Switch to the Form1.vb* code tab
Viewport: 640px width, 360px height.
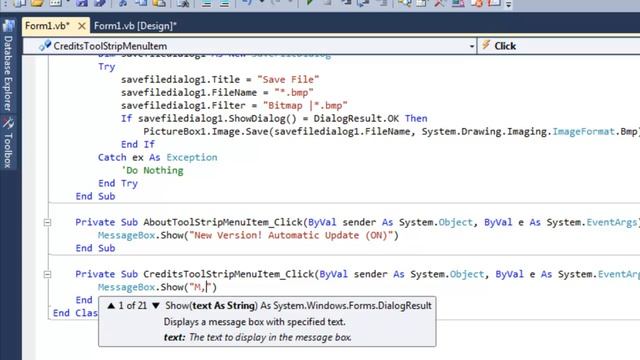[47, 26]
